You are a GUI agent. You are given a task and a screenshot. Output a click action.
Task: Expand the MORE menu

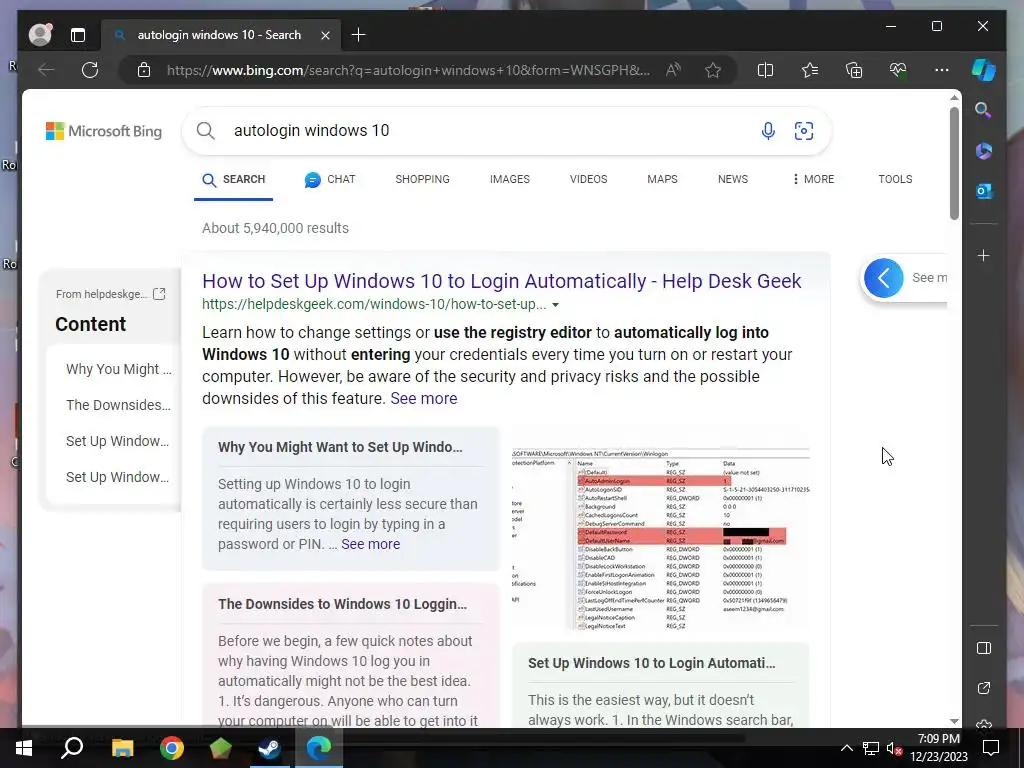click(813, 179)
